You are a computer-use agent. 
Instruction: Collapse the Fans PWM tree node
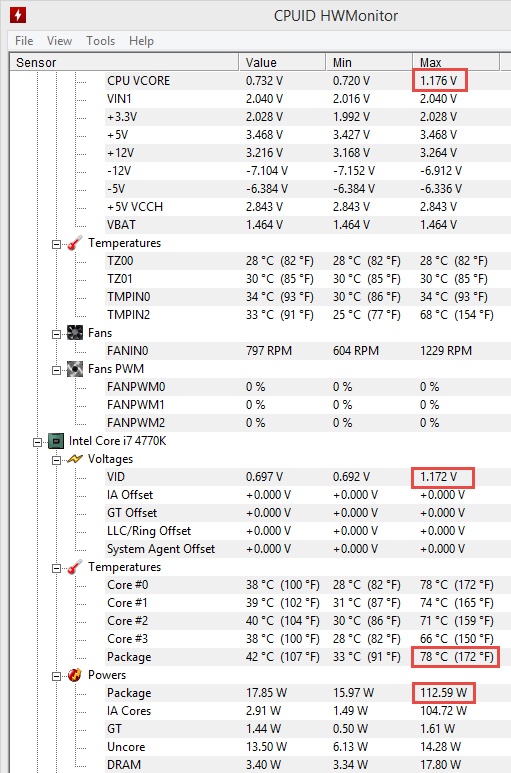click(x=57, y=370)
